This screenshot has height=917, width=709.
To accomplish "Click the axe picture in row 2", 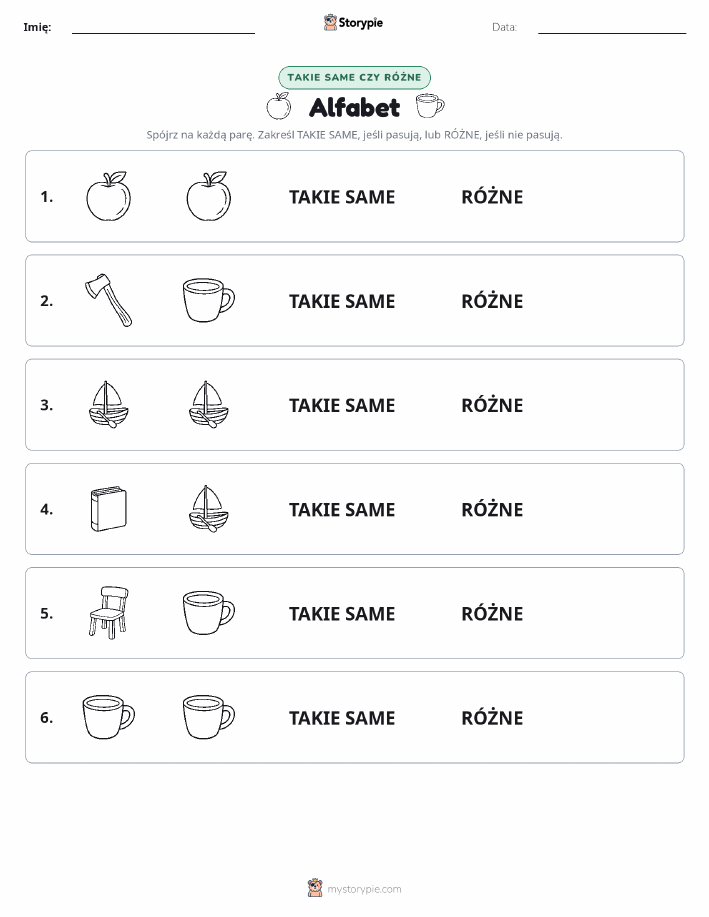I will point(108,300).
